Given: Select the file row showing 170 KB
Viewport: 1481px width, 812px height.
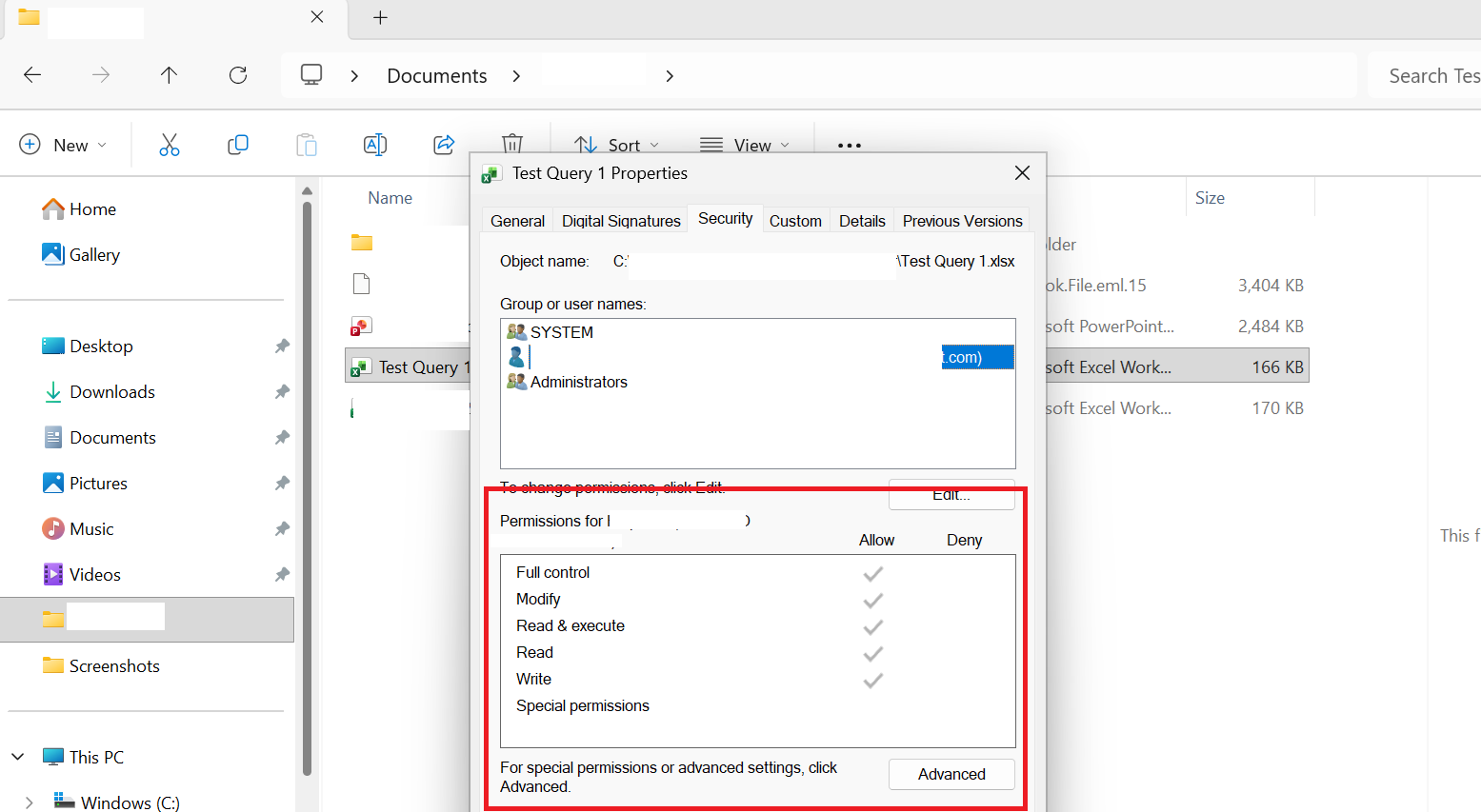Looking at the screenshot, I should click(827, 408).
